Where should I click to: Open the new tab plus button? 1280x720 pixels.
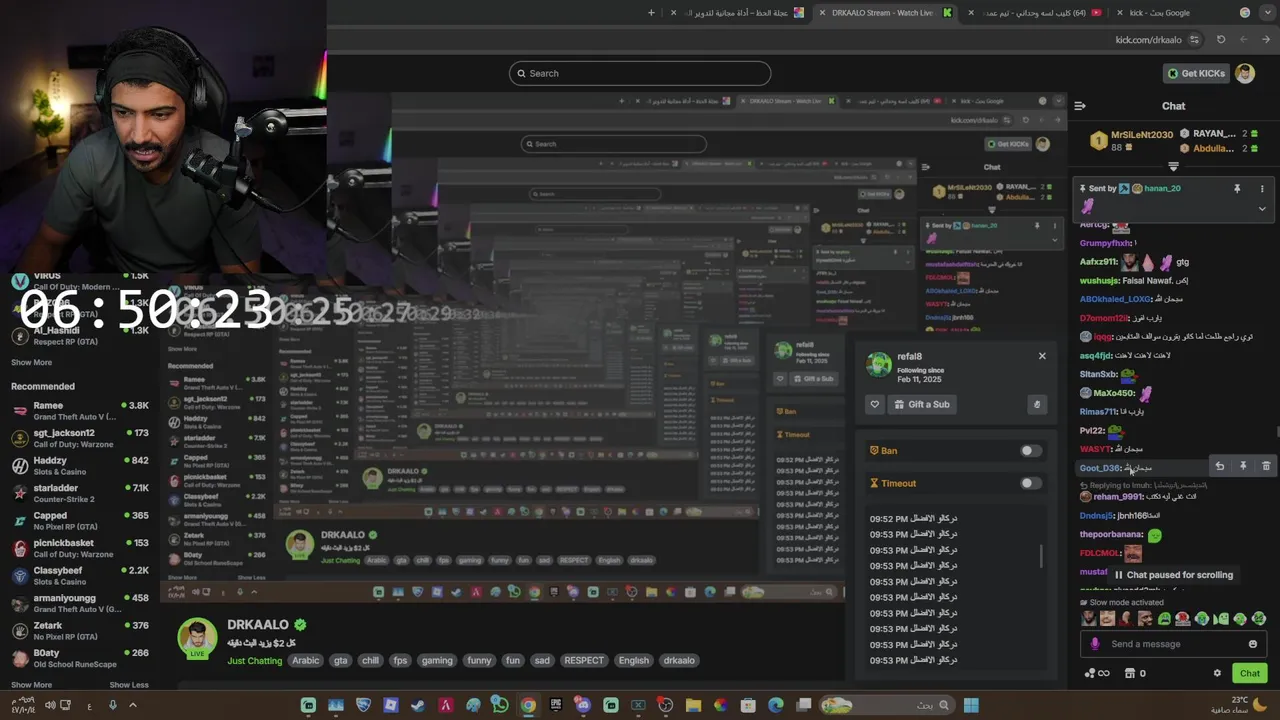651,13
